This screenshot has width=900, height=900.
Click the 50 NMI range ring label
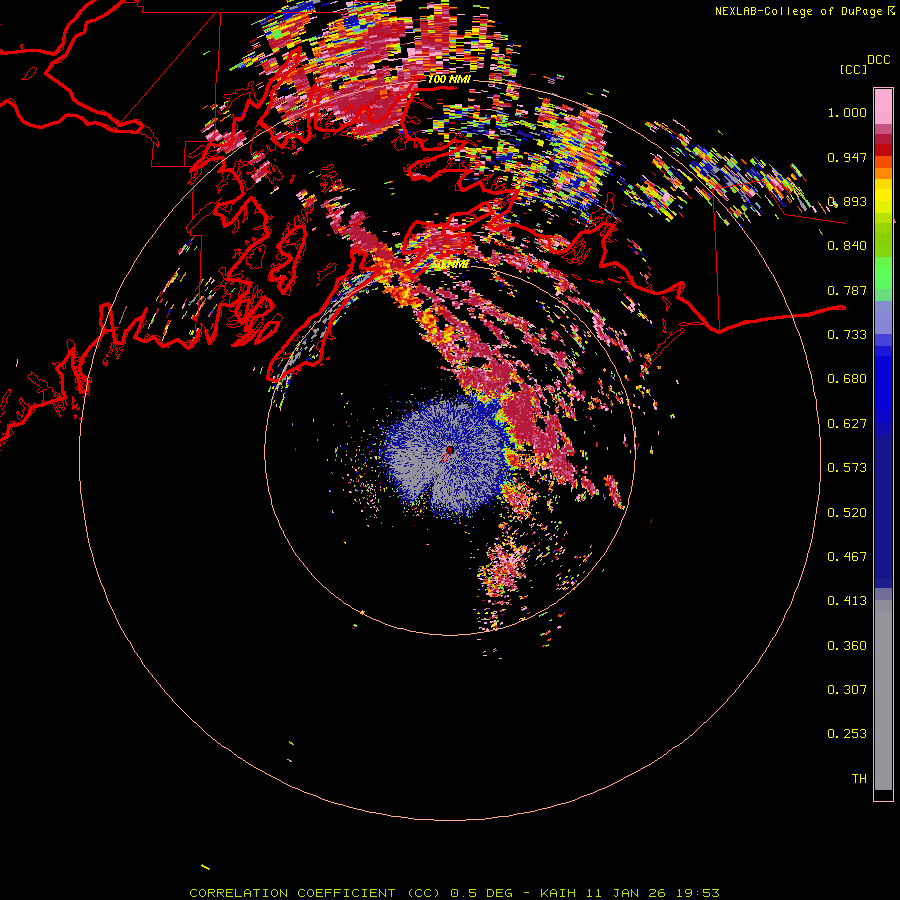(450, 265)
